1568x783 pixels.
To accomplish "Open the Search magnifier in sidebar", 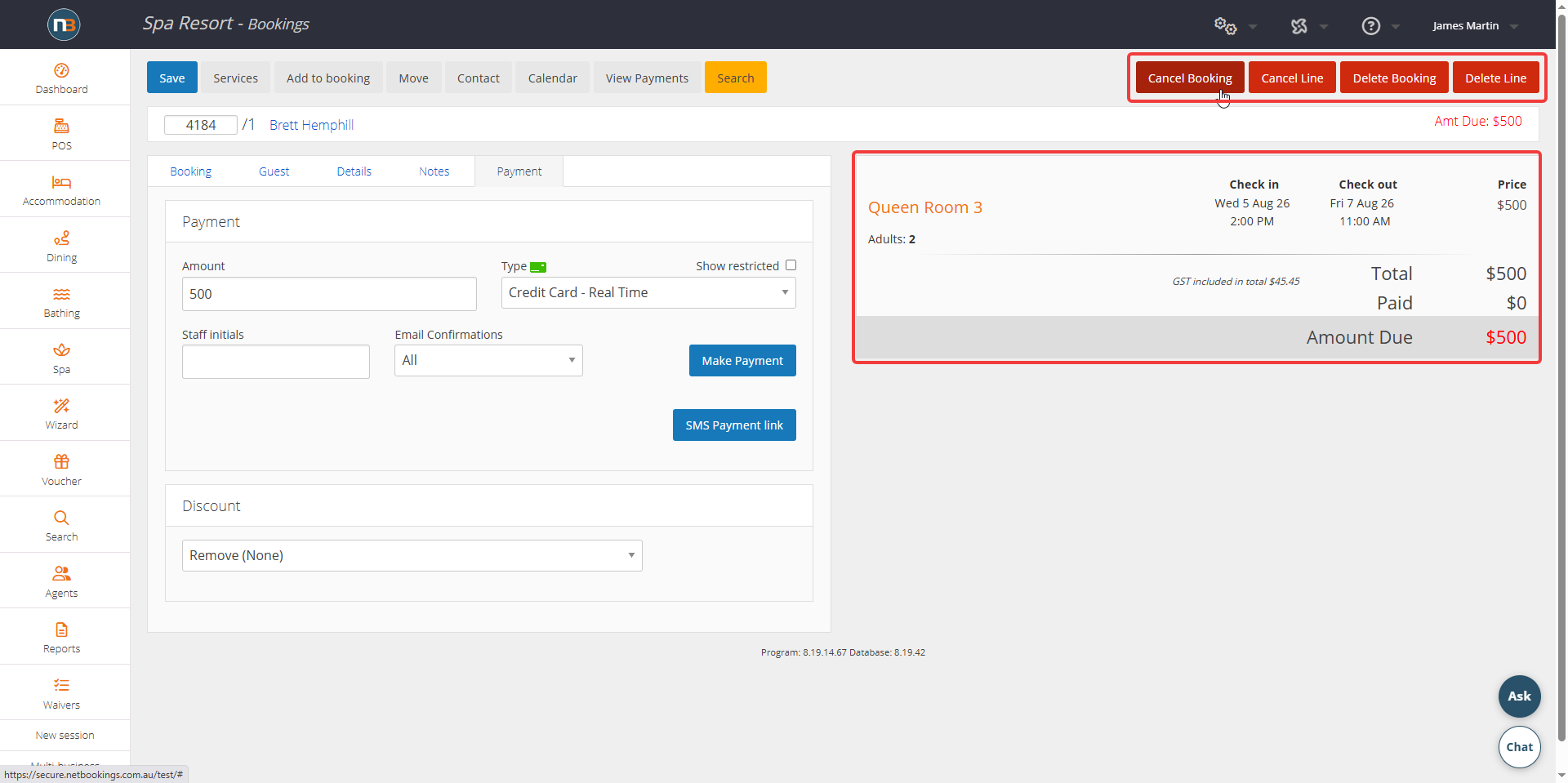I will 61,518.
